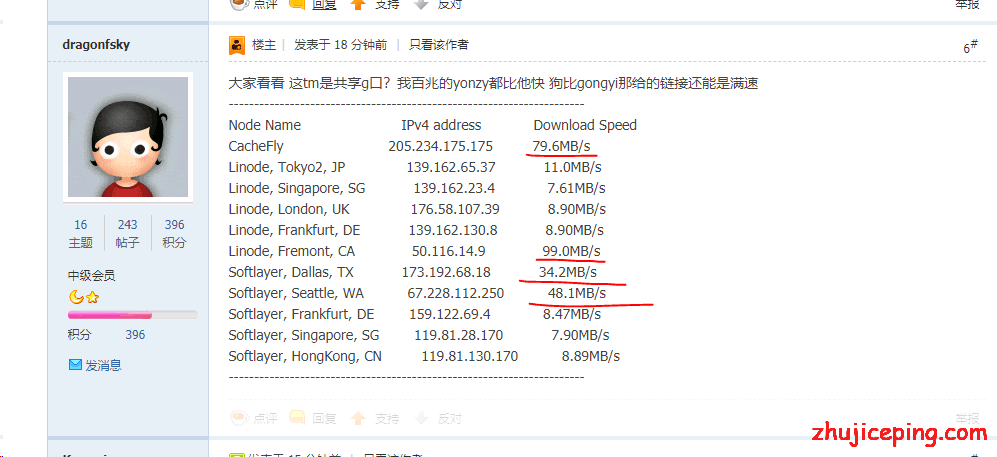The width and height of the screenshot is (997, 457).
Task: Select the IP 176.58.107.39
Action: (x=455, y=209)
